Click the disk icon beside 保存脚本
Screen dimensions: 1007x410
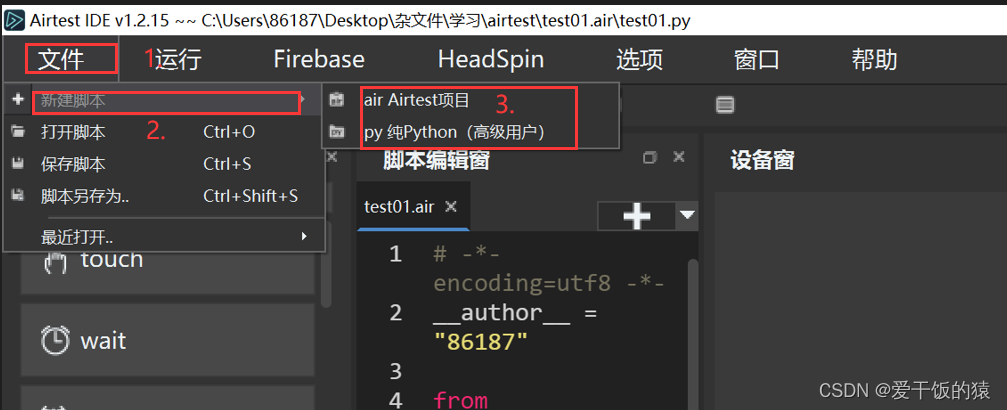click(18, 165)
